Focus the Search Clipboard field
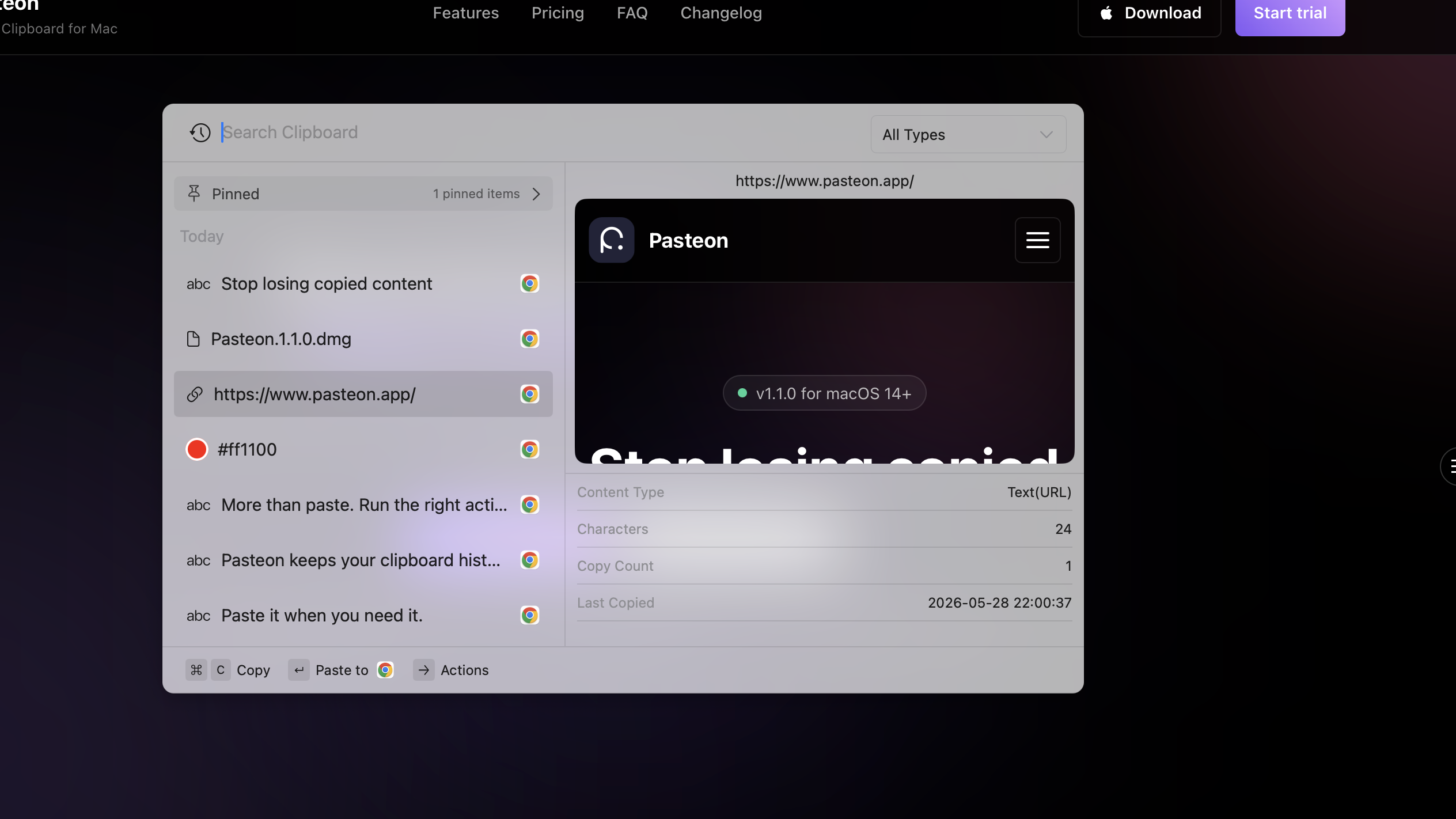This screenshot has height=819, width=1456. pyautogui.click(x=541, y=132)
